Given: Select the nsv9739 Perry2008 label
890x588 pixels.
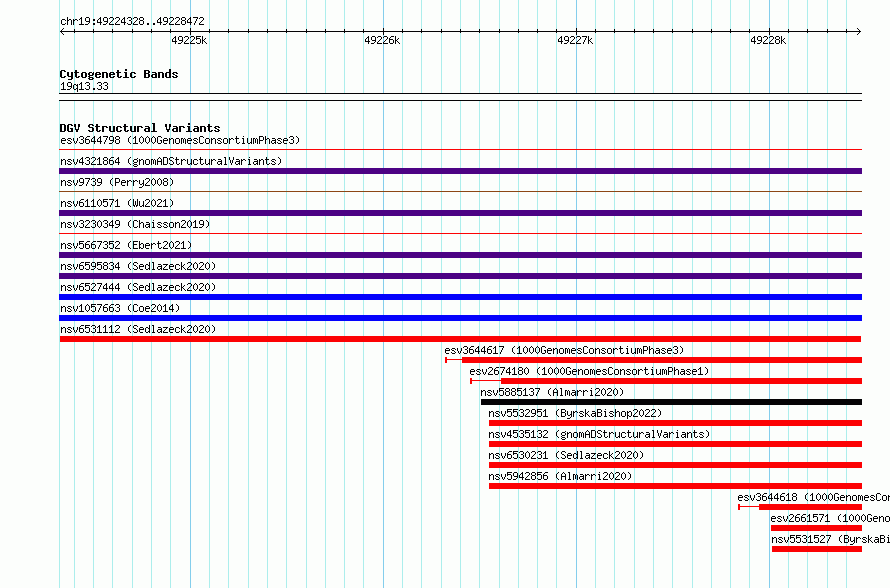Looking at the screenshot, I should 117,182.
